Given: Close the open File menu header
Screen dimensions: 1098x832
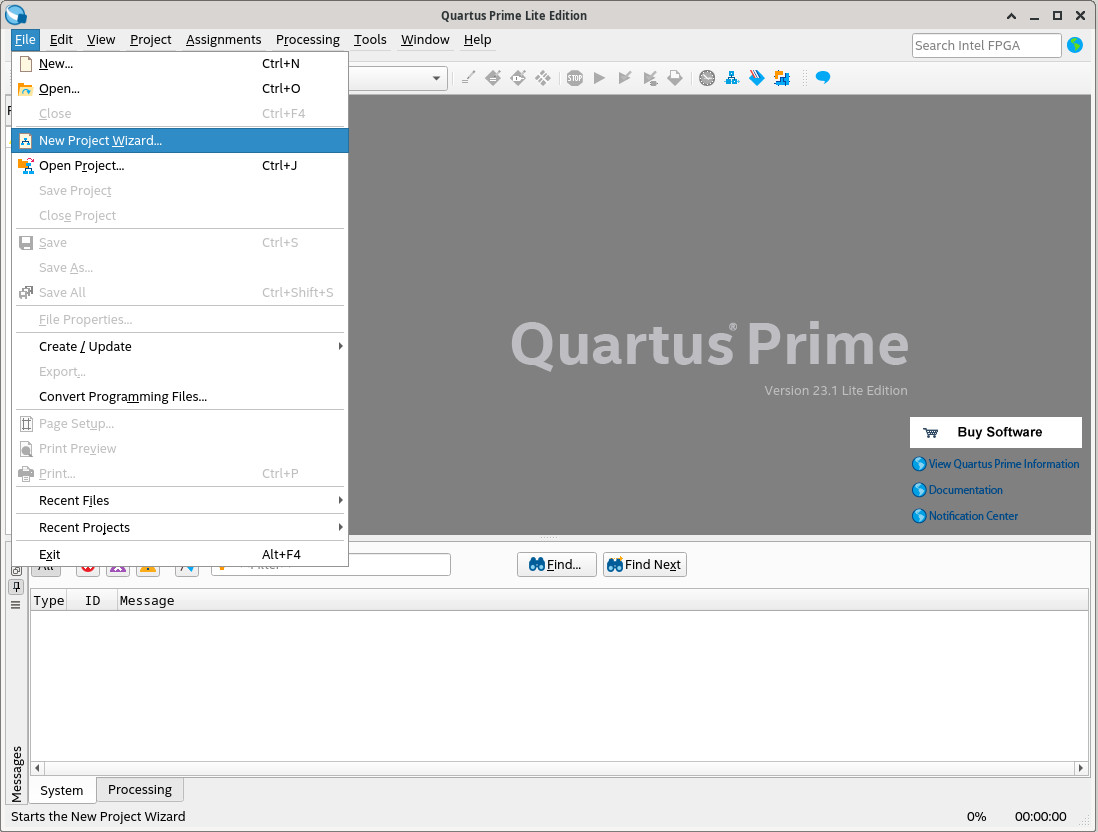Looking at the screenshot, I should (x=25, y=40).
